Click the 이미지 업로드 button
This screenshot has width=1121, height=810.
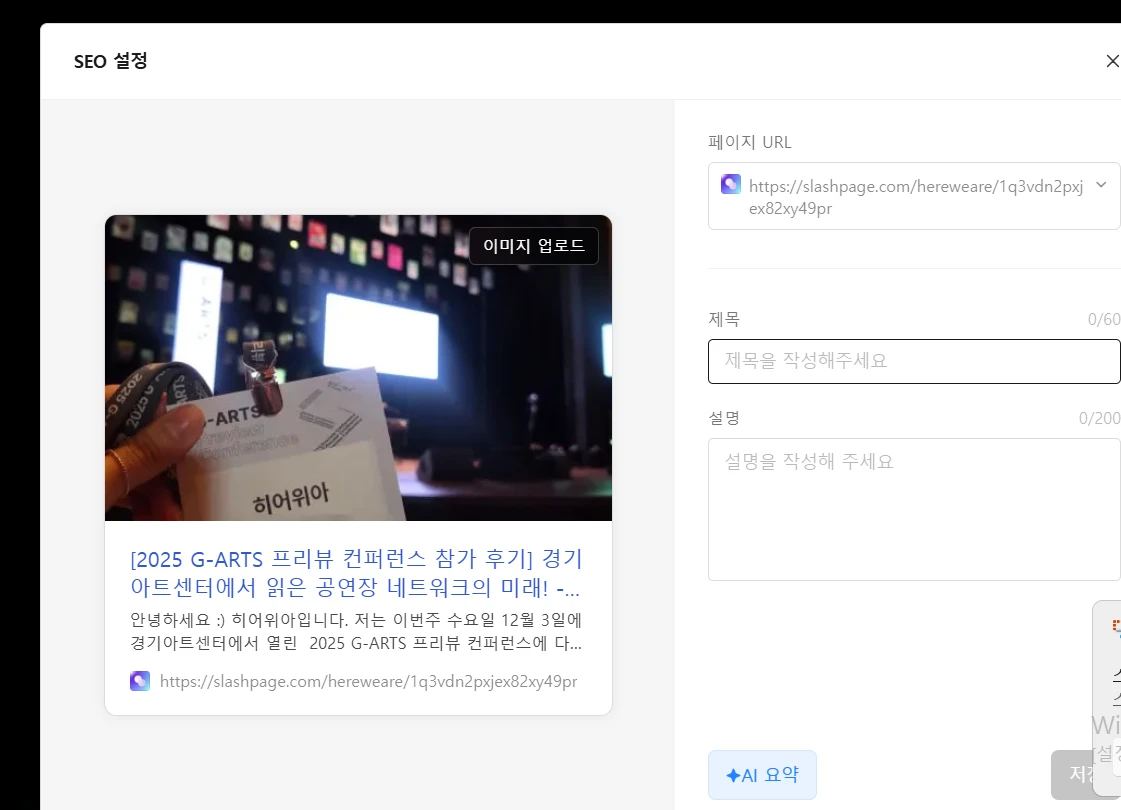click(x=533, y=246)
